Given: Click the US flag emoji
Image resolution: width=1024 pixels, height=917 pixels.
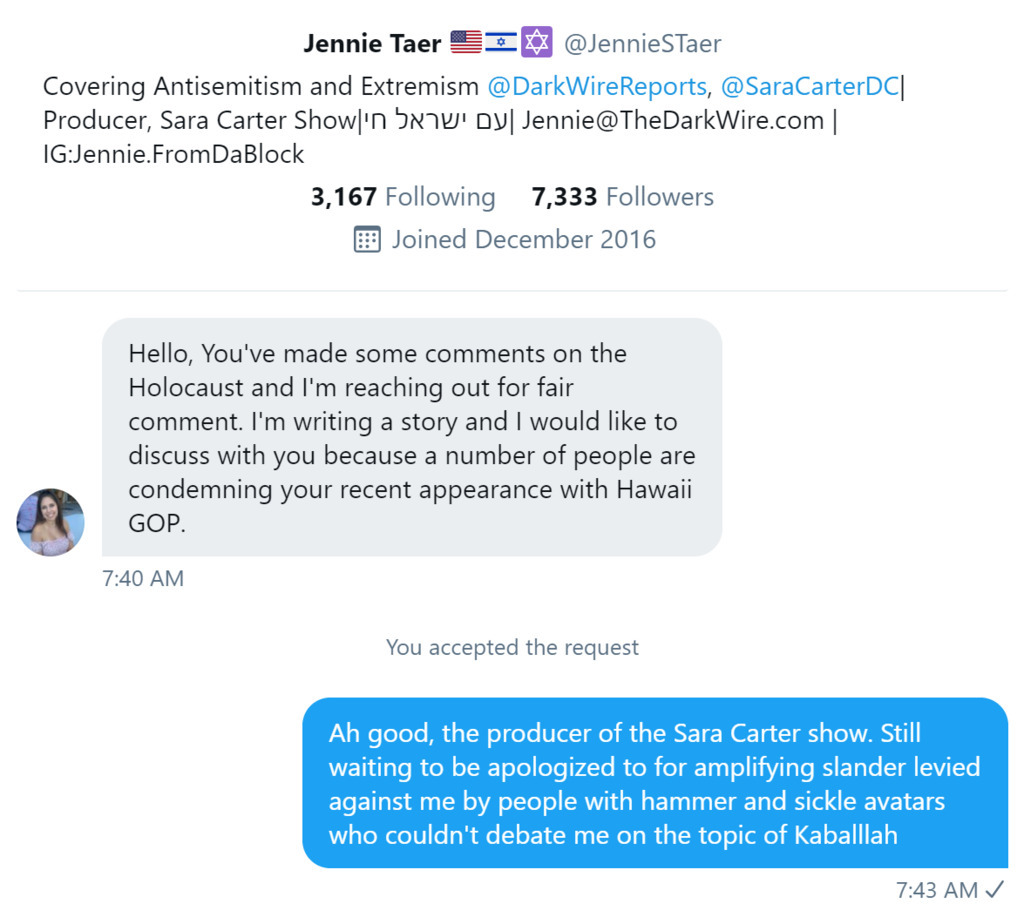Looking at the screenshot, I should [466, 43].
